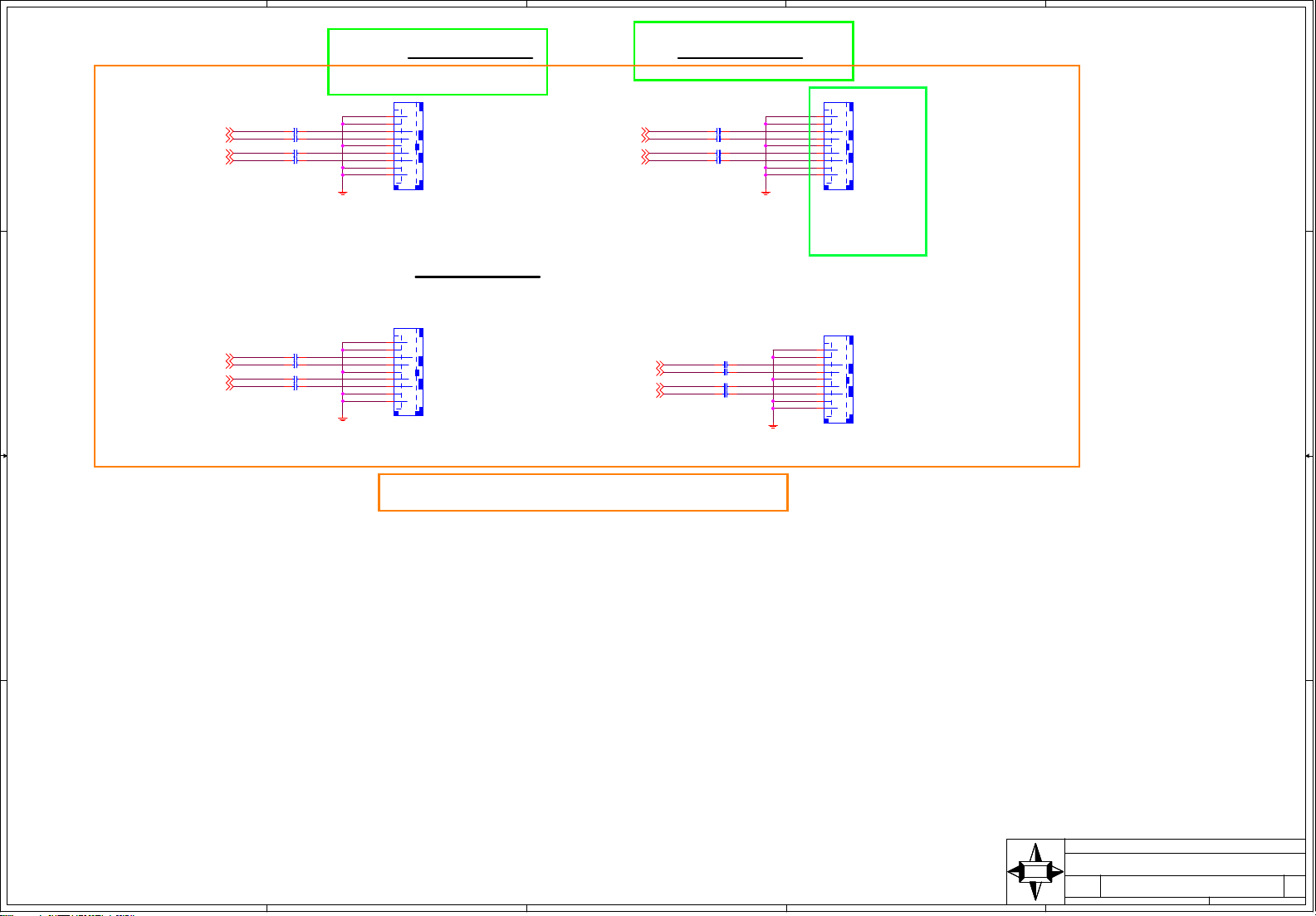Select the connector symbol in the top-left circuit
Viewport: 1316px width, 916px height.
[x=408, y=146]
